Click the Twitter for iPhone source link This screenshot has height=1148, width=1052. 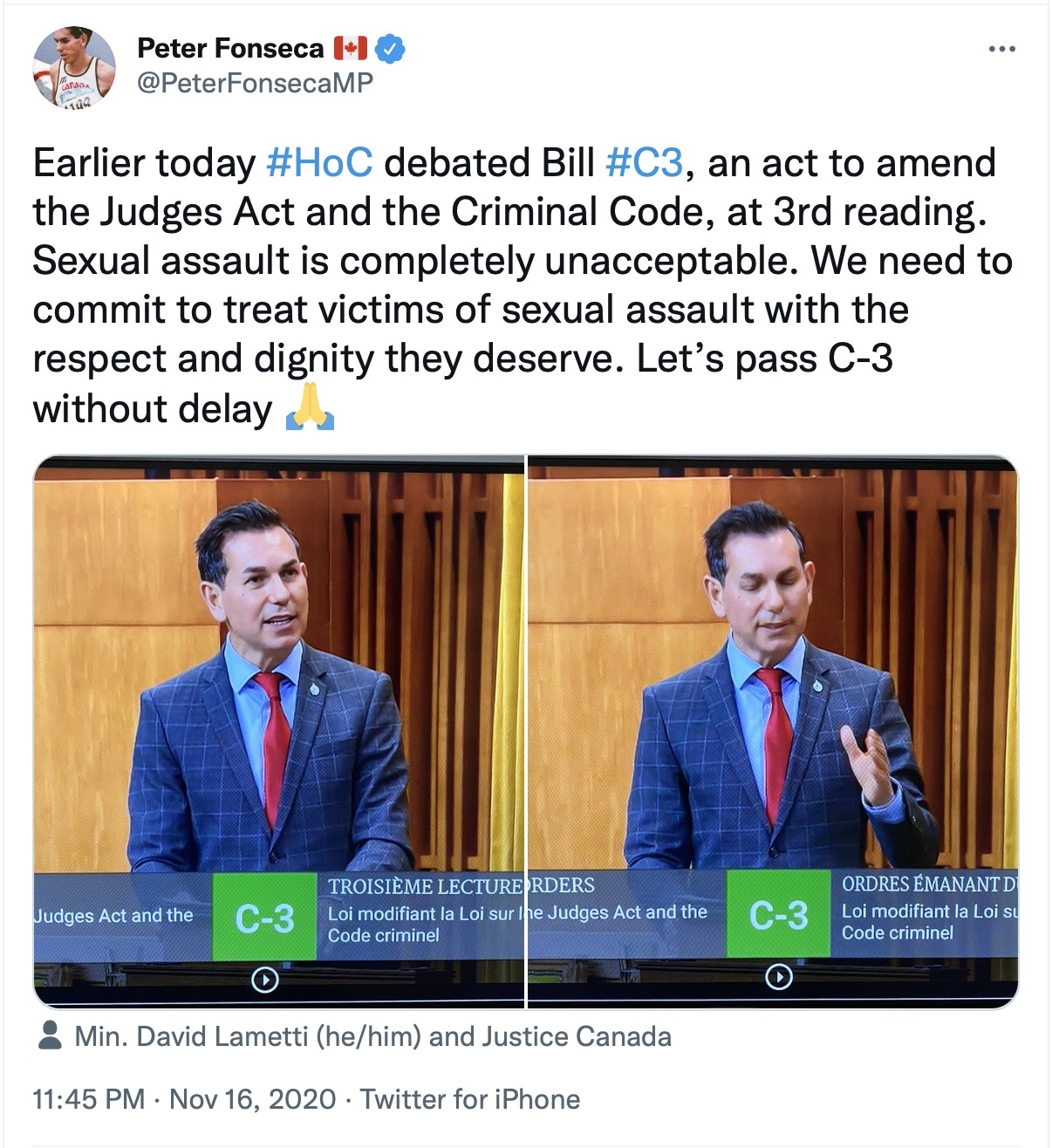470,1099
